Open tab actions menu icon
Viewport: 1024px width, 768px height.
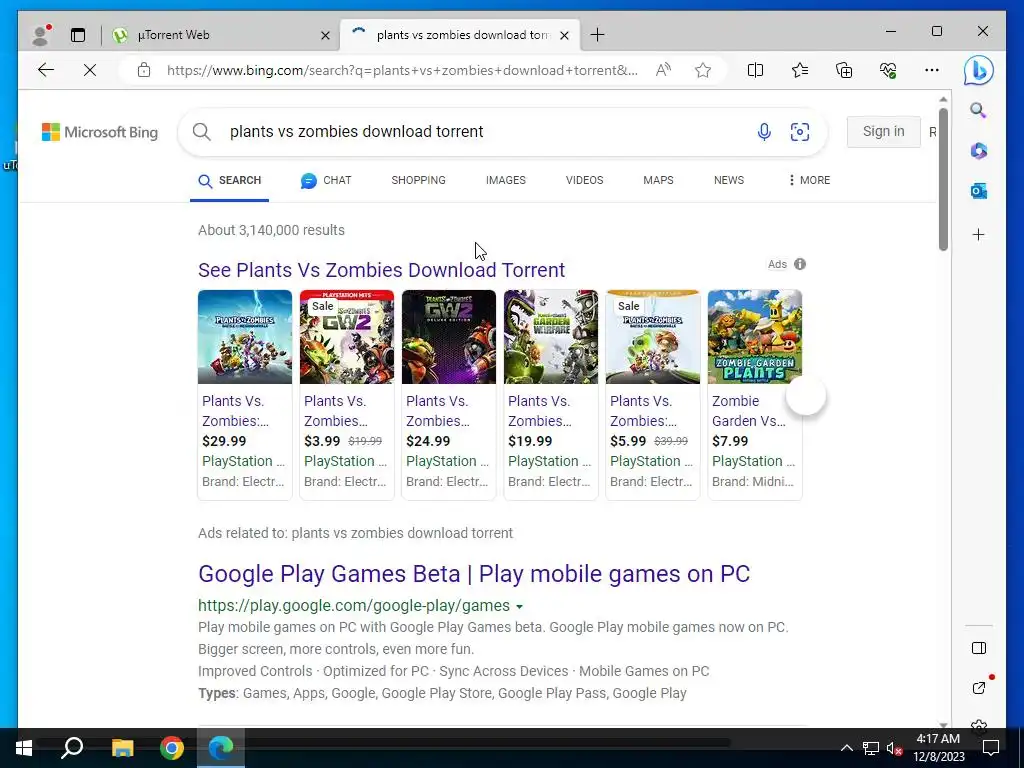(78, 35)
